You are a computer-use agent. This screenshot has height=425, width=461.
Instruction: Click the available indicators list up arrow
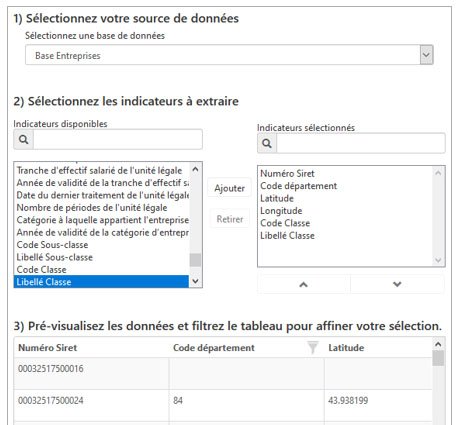click(x=195, y=169)
